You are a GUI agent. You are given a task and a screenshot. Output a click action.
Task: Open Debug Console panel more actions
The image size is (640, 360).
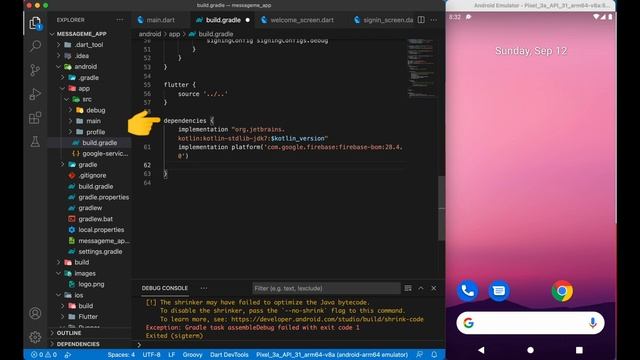[204, 288]
